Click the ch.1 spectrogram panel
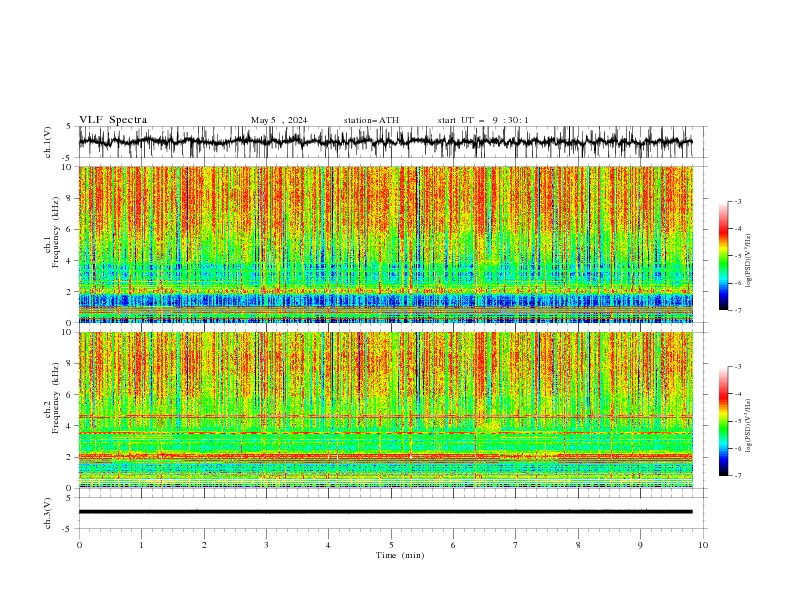Viewport: 792px width, 612px height. coord(386,244)
